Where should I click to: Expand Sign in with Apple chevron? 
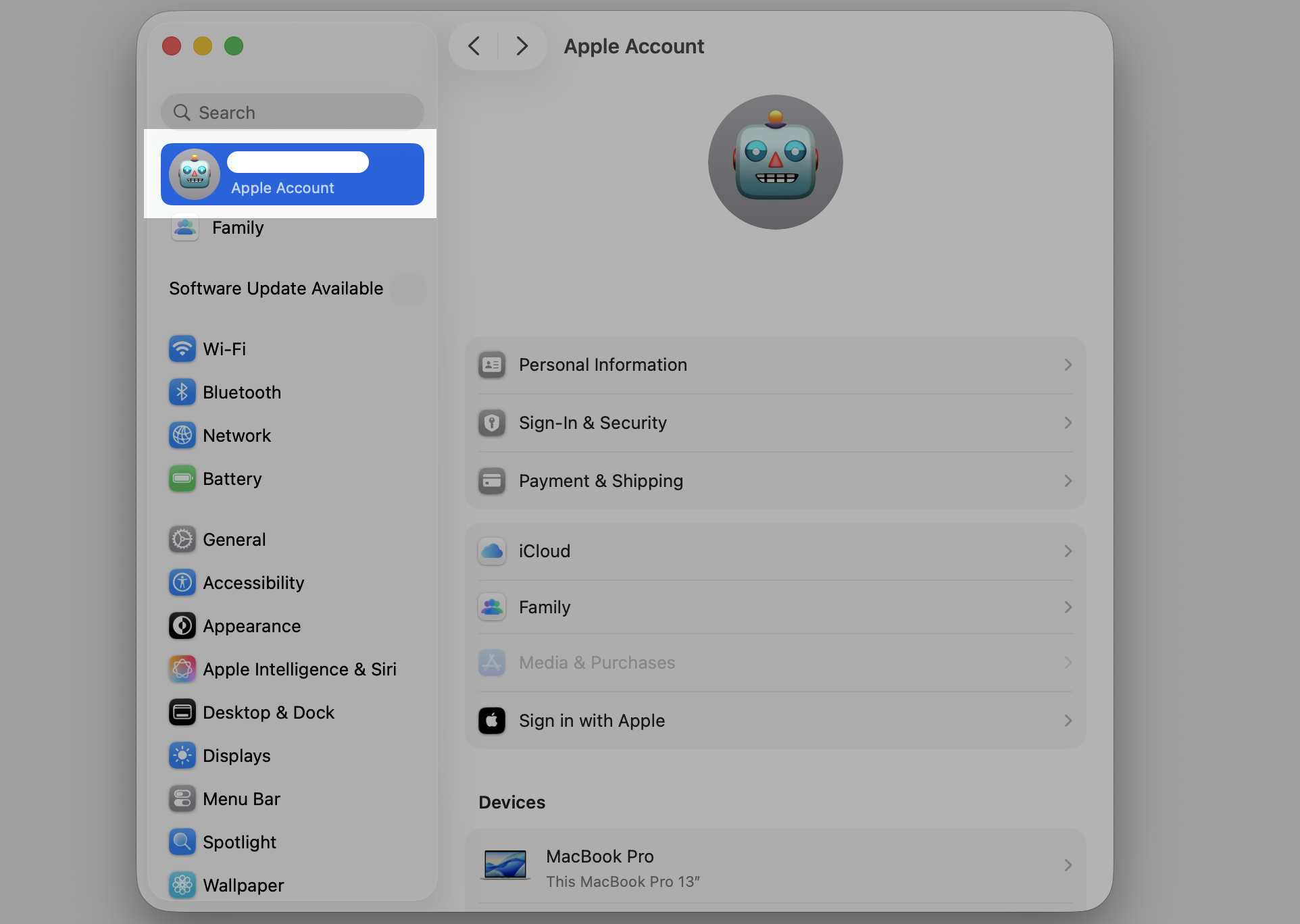point(1068,721)
